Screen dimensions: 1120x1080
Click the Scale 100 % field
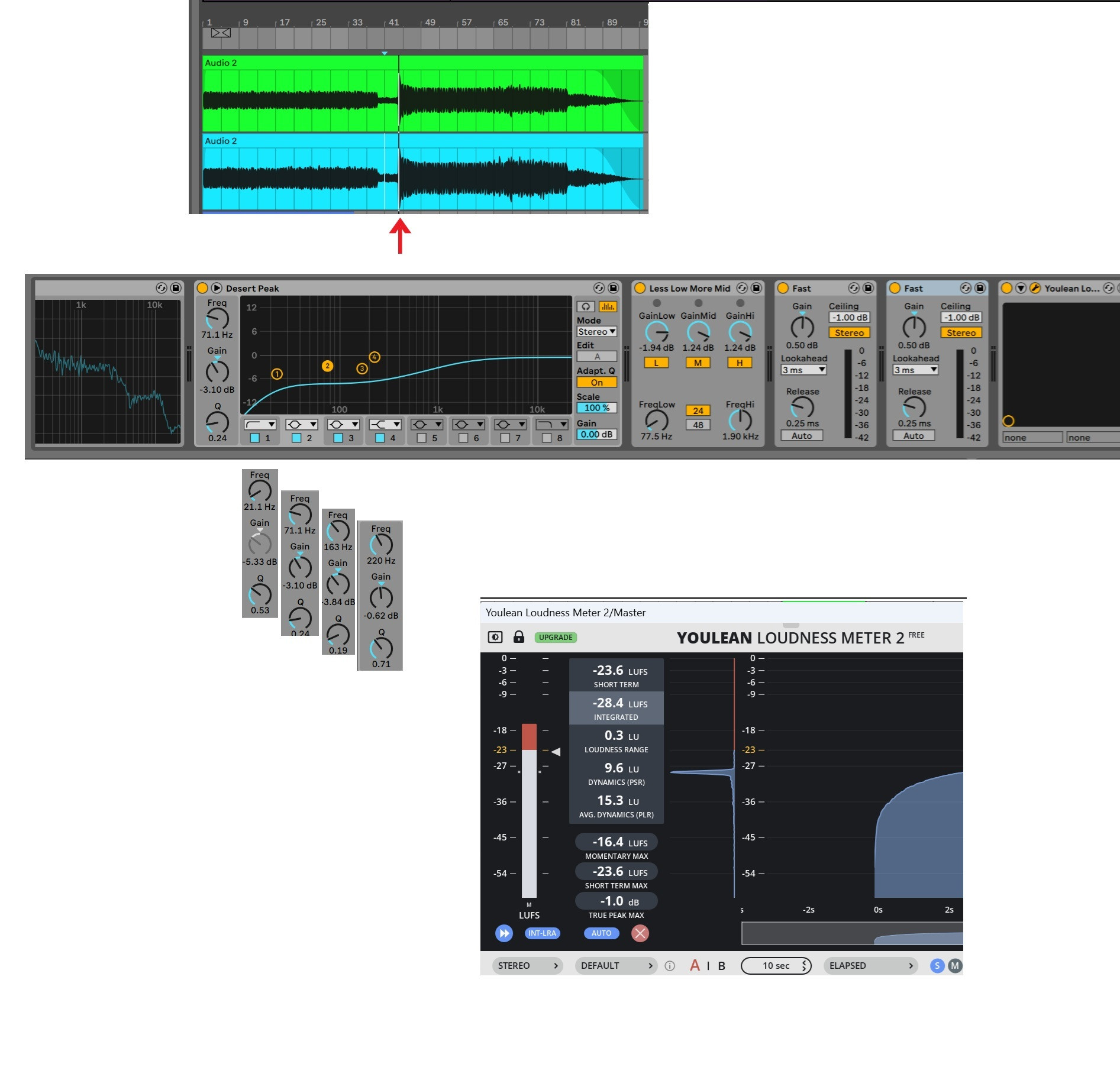click(596, 408)
